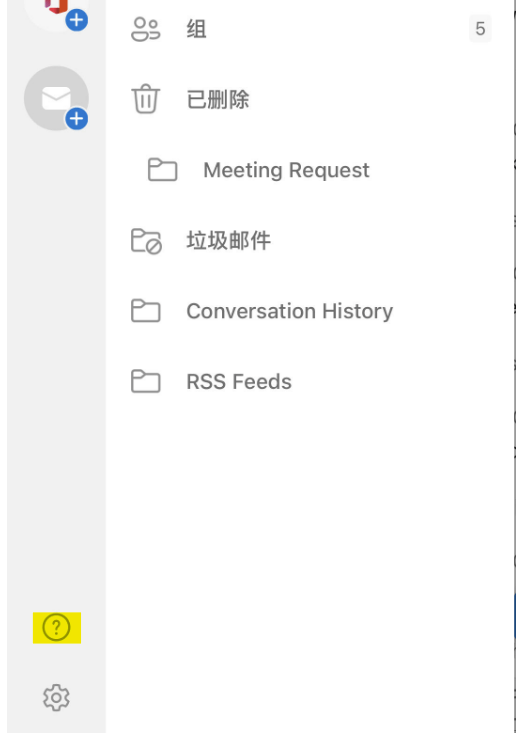Click the junk mail folder blocked icon

point(146,241)
